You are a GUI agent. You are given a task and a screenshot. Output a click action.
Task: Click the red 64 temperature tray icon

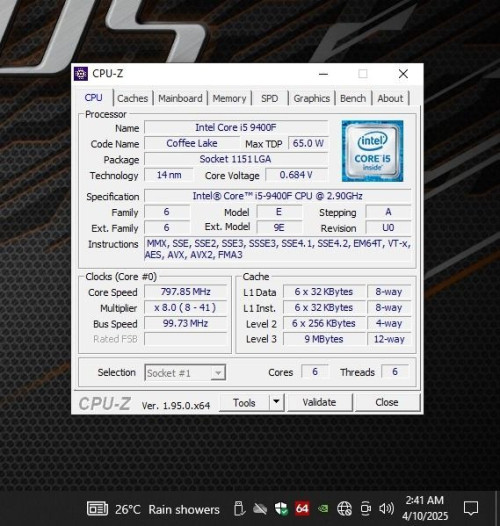click(x=302, y=509)
